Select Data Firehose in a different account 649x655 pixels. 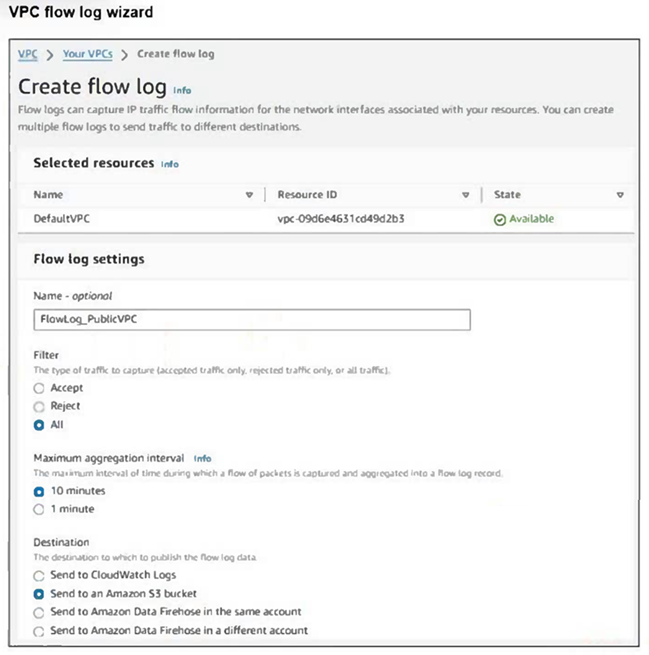point(39,631)
